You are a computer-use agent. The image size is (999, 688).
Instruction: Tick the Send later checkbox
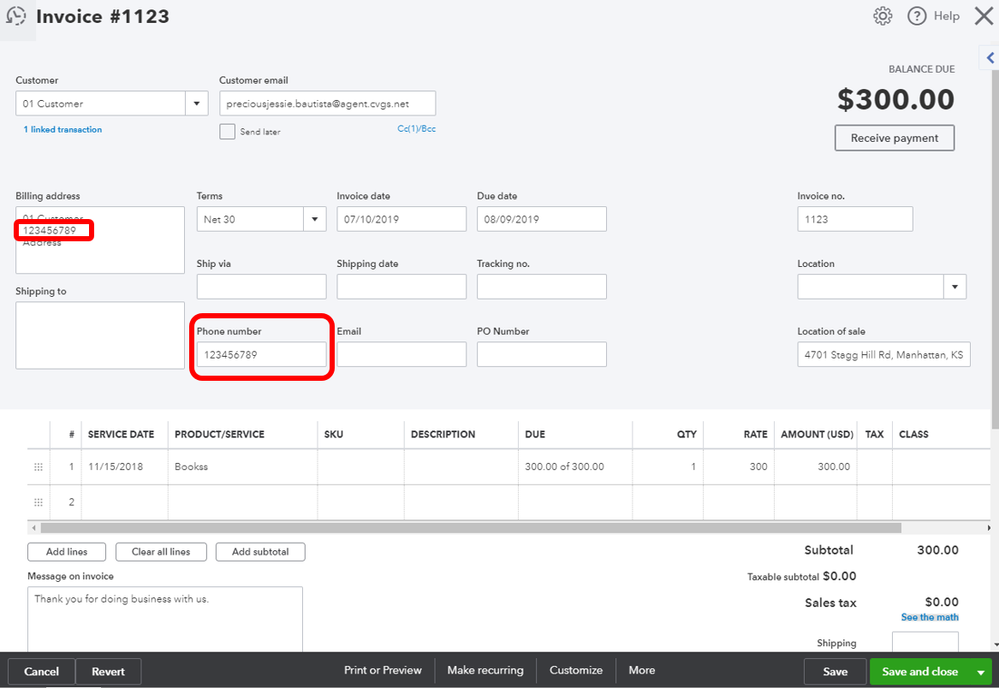pos(227,131)
